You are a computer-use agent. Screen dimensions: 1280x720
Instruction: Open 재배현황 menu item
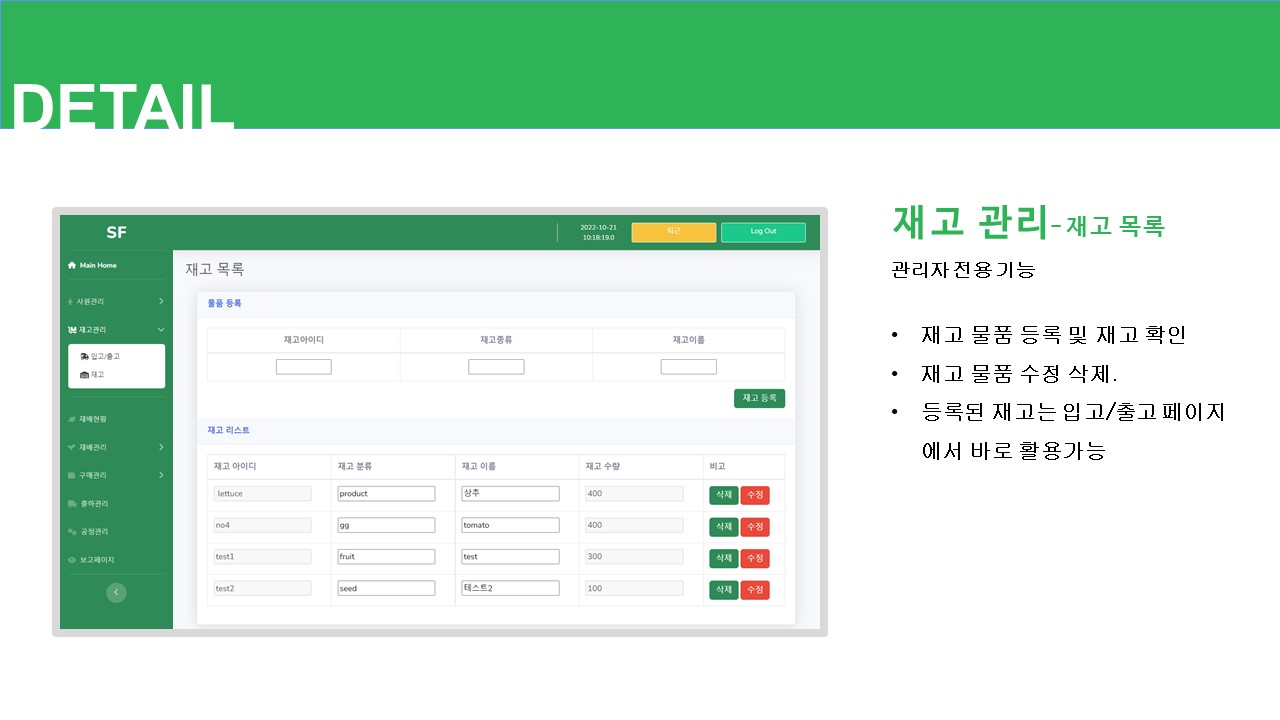point(87,419)
